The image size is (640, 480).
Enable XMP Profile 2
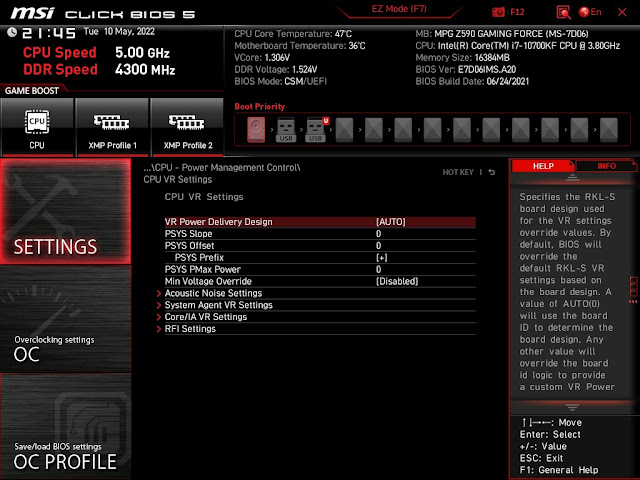187,127
